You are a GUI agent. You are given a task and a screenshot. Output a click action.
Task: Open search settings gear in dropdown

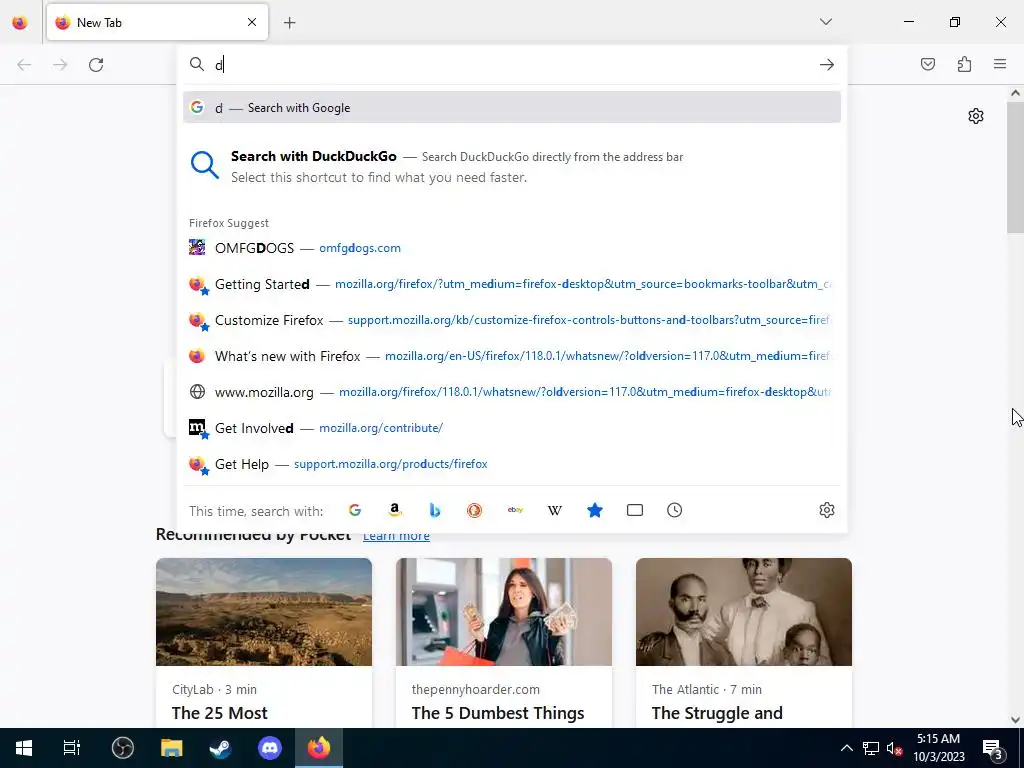click(827, 510)
